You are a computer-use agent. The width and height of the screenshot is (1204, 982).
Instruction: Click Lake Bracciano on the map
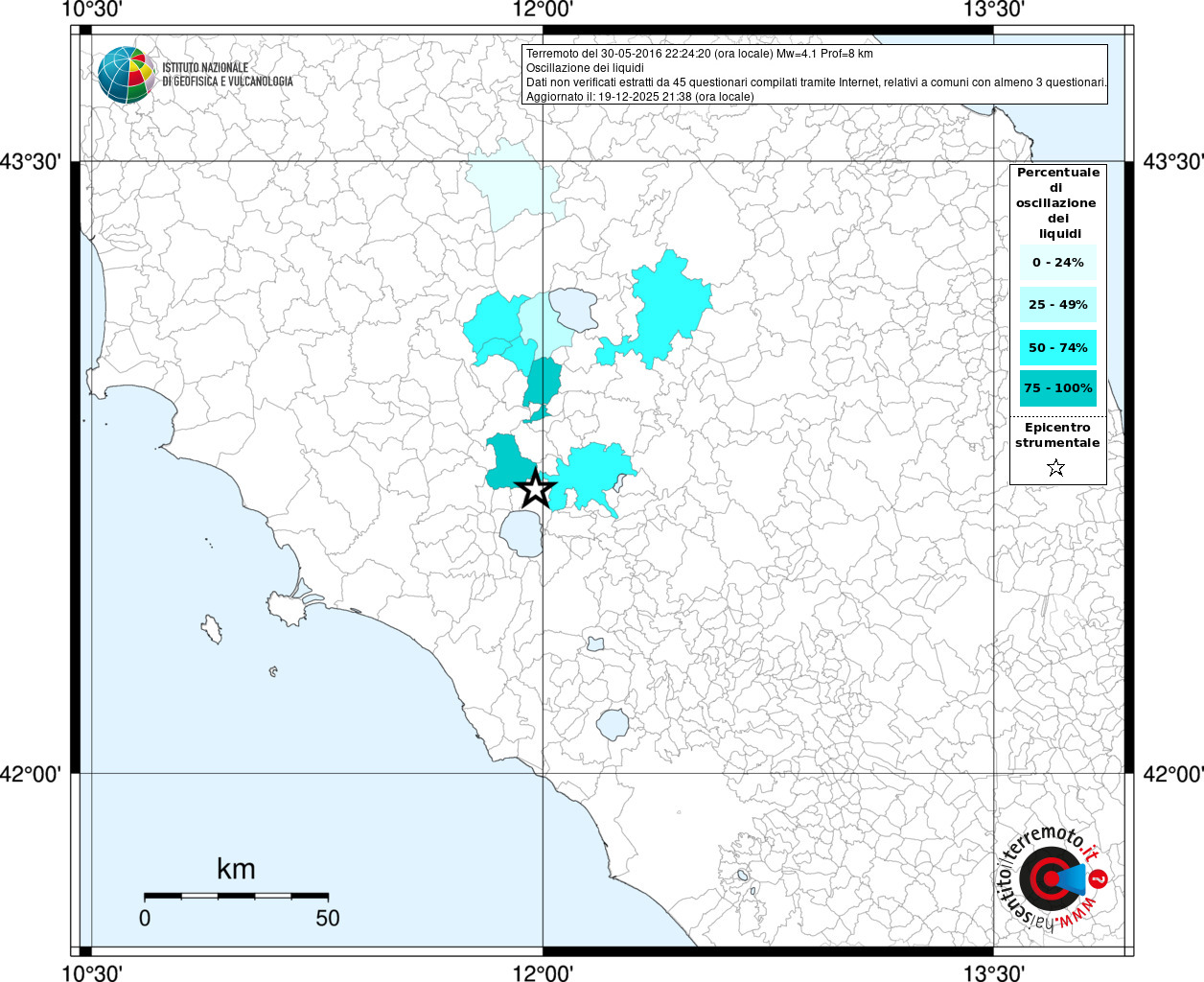pos(613,724)
